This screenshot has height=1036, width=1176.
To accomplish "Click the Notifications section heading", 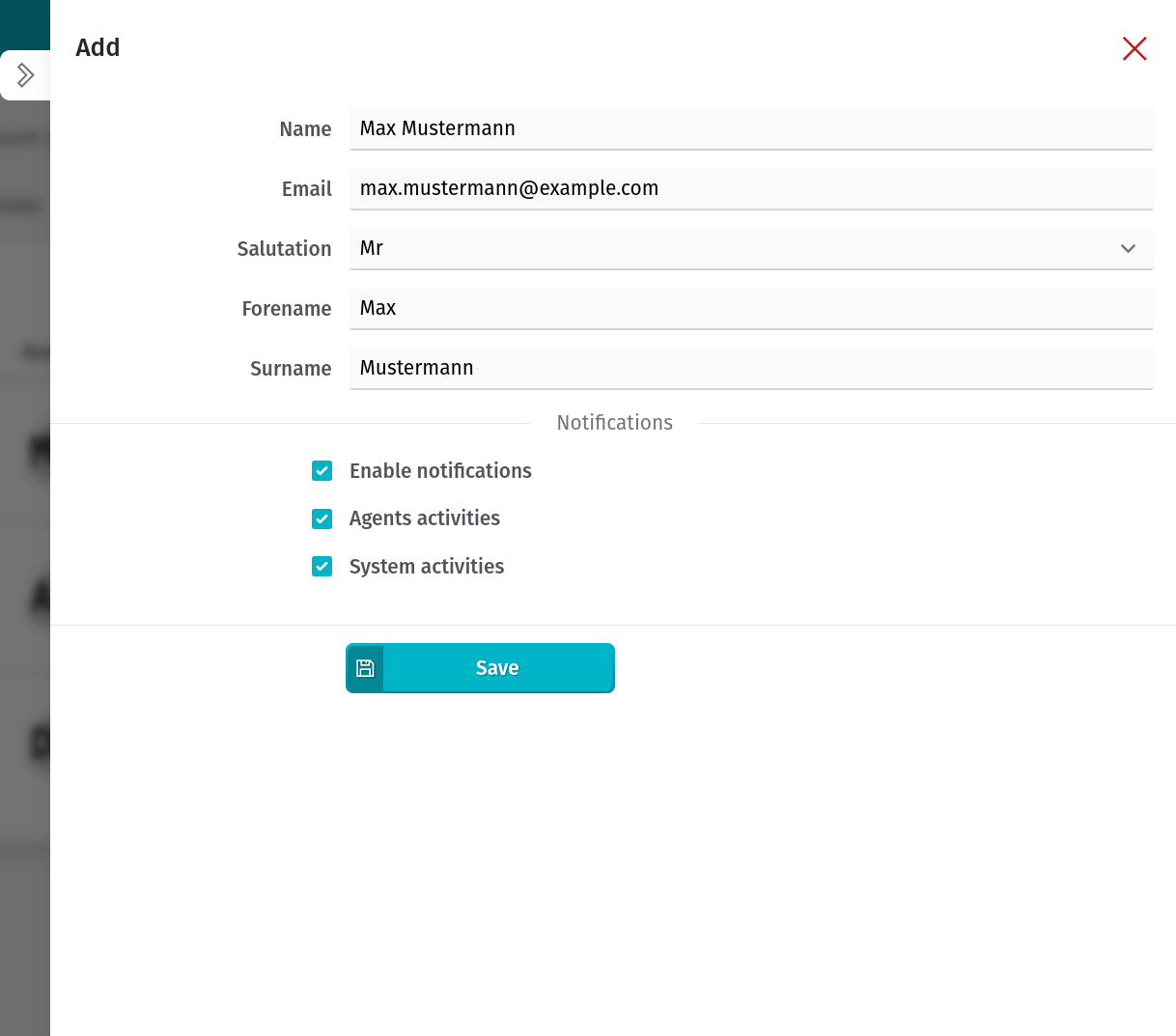I will (614, 423).
